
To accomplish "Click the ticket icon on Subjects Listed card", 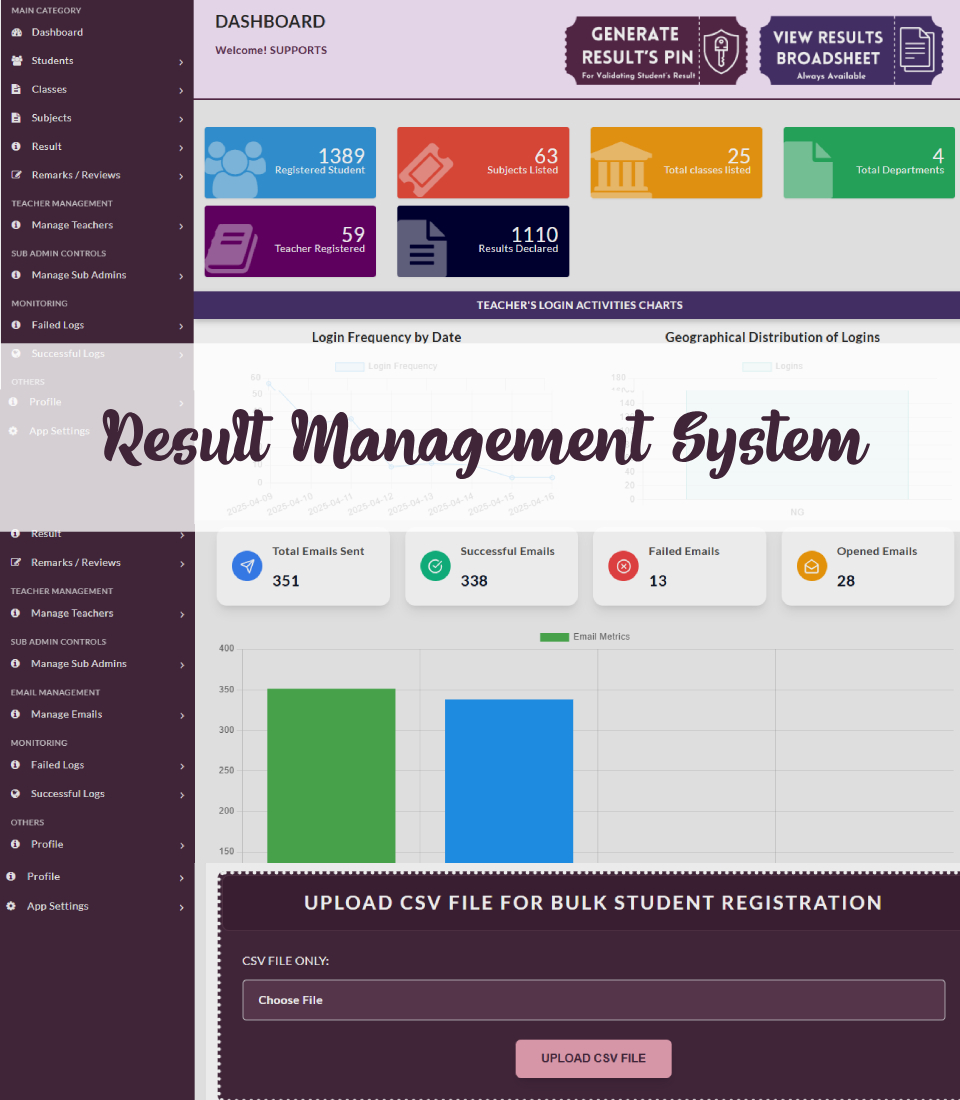I will pos(425,170).
